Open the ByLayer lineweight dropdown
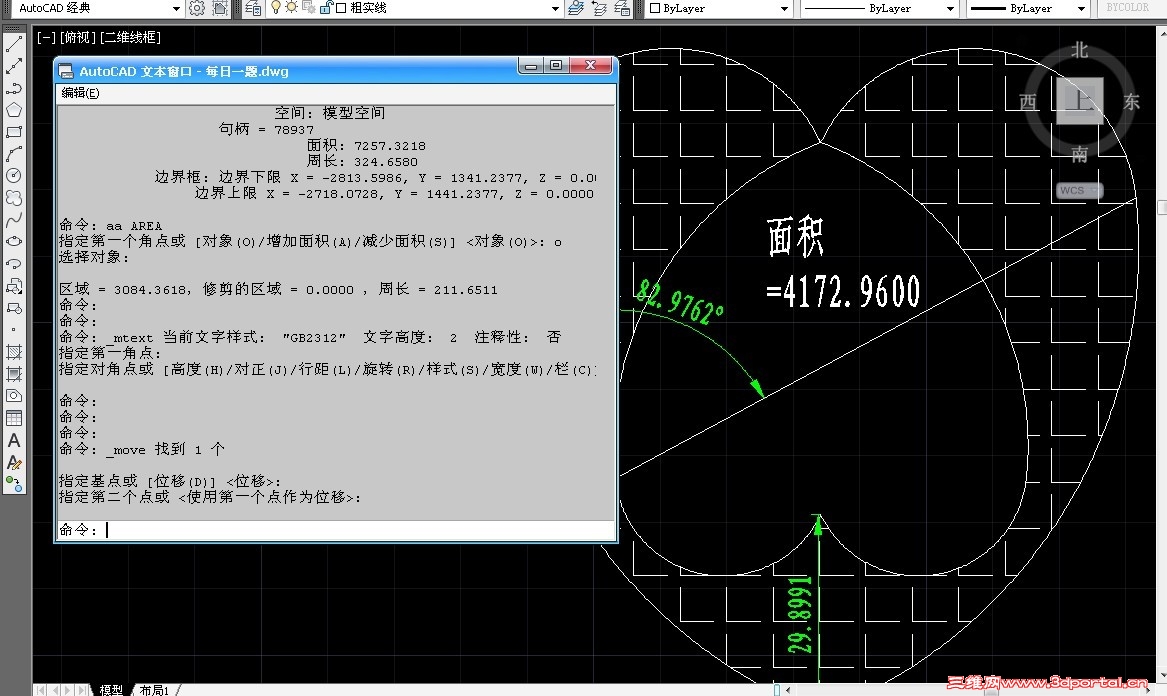The image size is (1167, 696). [1081, 8]
